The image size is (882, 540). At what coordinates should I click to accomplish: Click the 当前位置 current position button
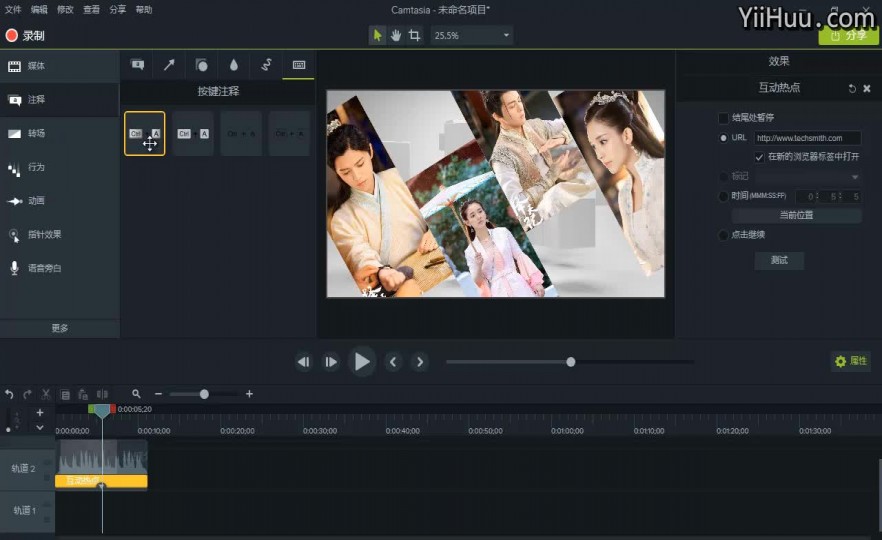[796, 215]
